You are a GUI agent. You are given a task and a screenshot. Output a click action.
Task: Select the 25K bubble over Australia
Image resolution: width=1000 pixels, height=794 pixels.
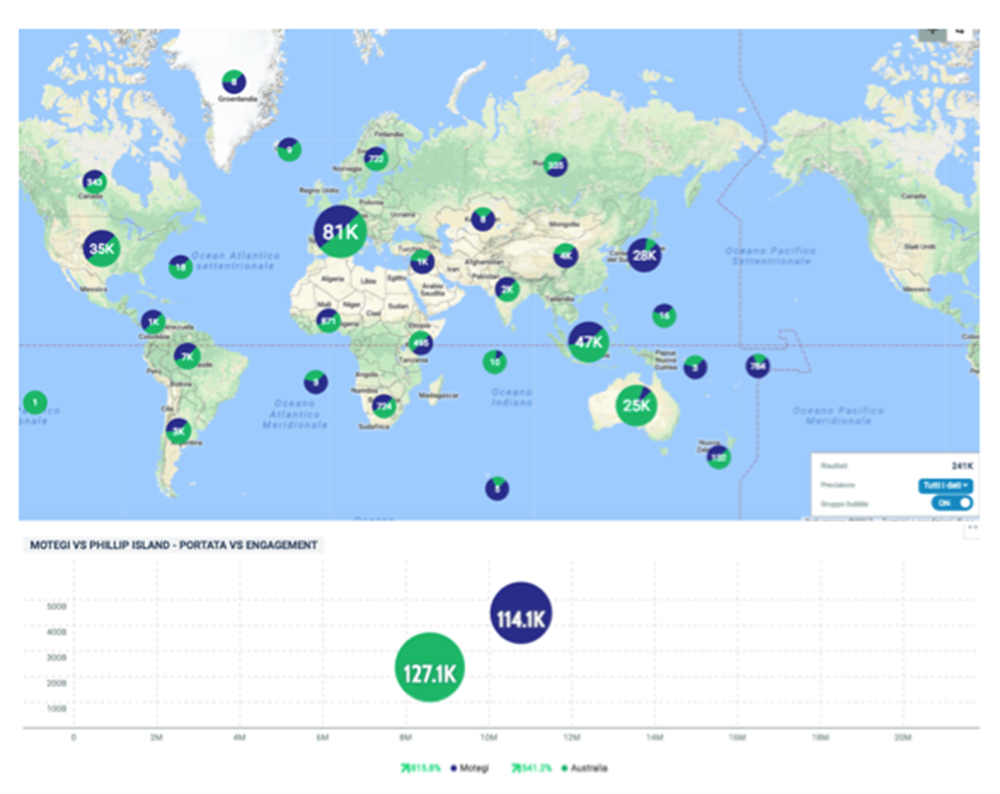coord(636,405)
